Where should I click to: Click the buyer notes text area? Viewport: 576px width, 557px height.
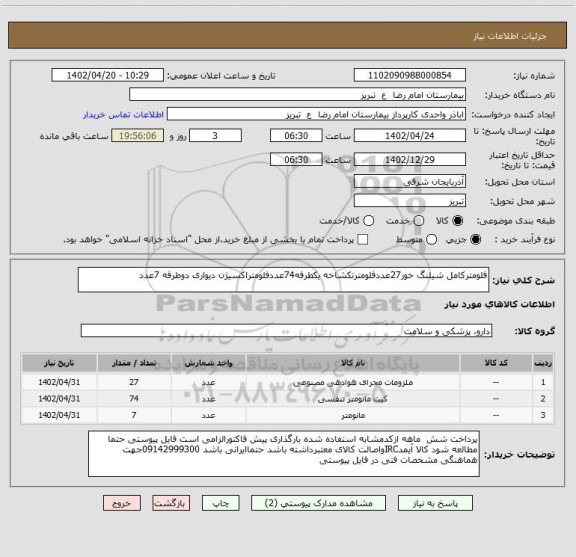(284, 454)
